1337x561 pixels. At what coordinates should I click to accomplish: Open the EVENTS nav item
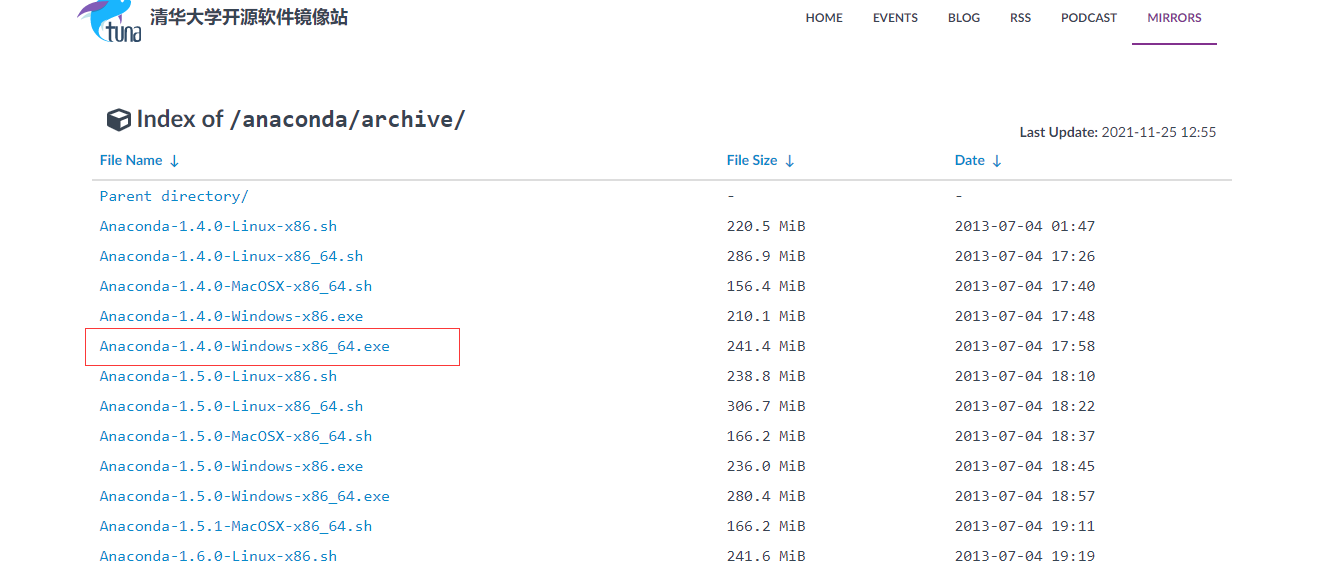(895, 18)
